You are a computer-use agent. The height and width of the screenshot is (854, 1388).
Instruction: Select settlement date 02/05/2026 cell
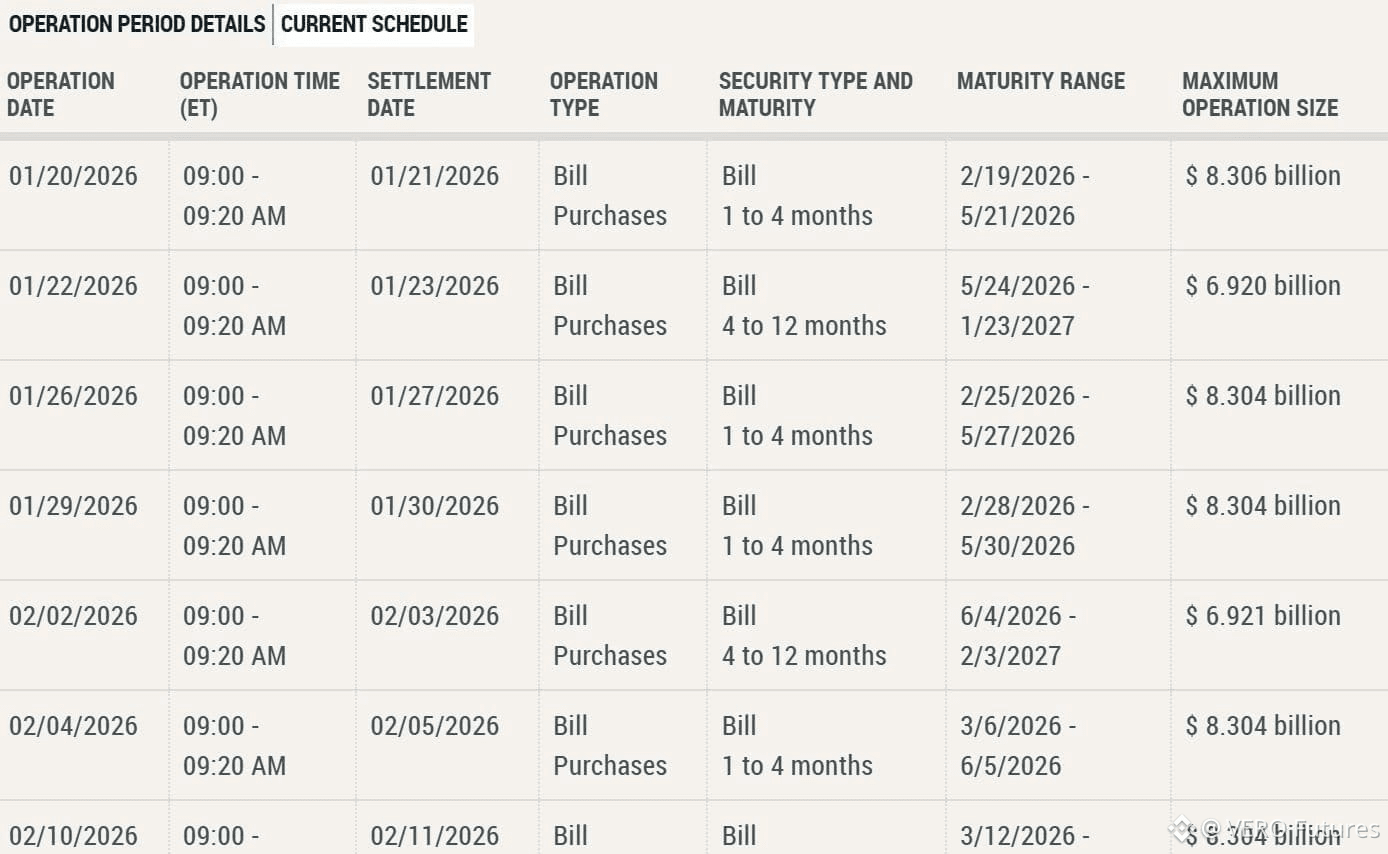tap(435, 726)
